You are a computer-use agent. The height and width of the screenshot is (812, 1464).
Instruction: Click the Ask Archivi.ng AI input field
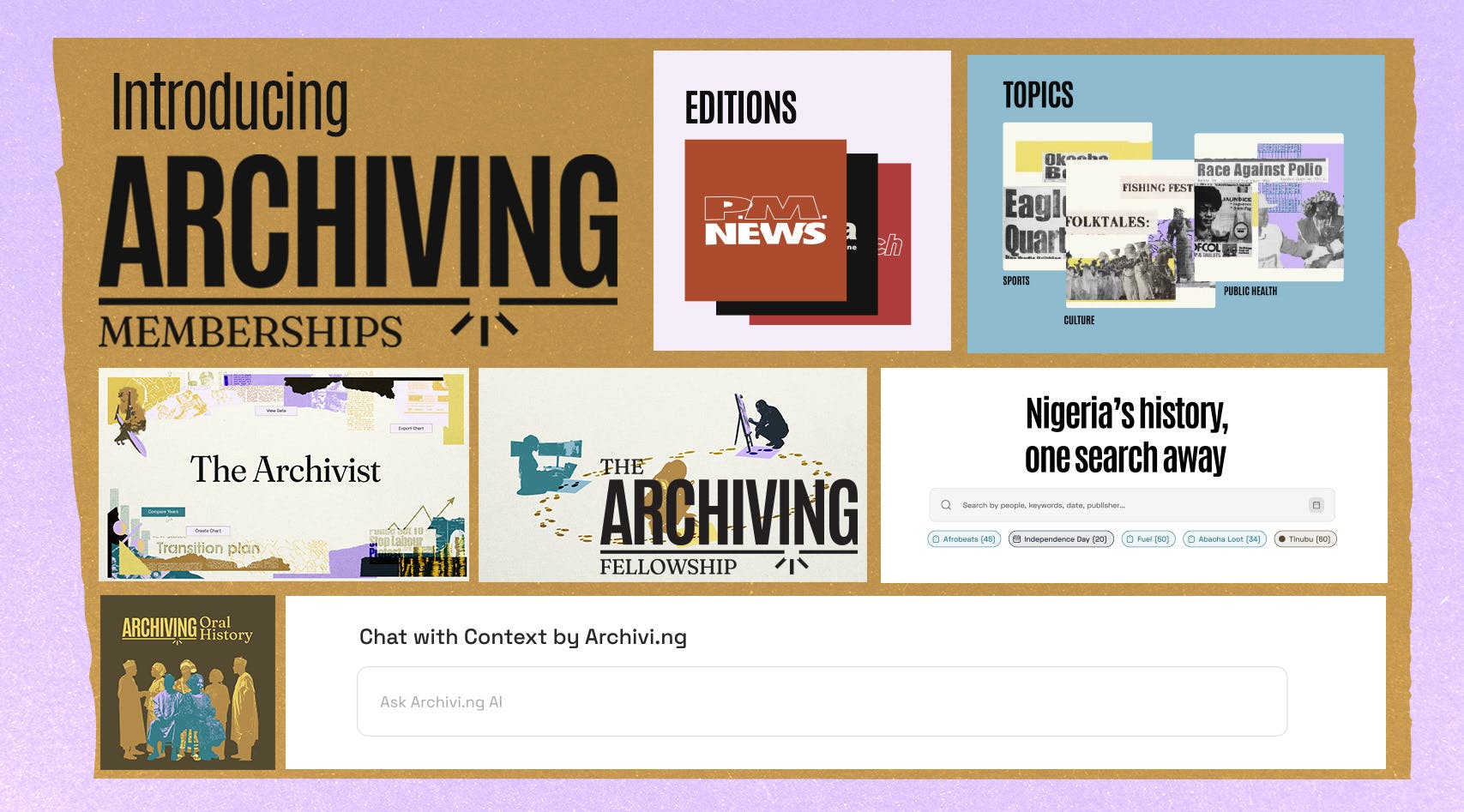(819, 701)
